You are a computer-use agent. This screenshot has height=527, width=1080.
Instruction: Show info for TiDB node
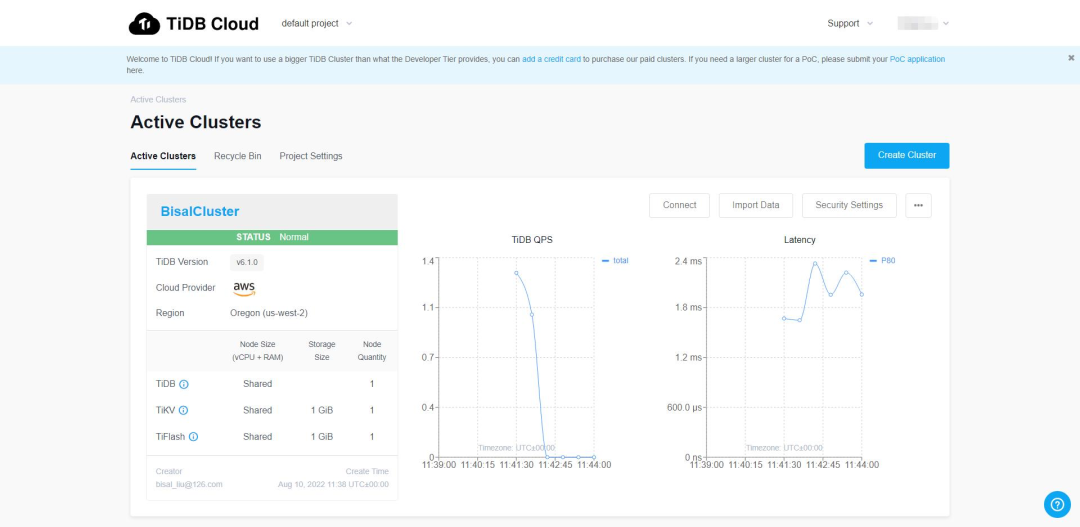coord(184,384)
